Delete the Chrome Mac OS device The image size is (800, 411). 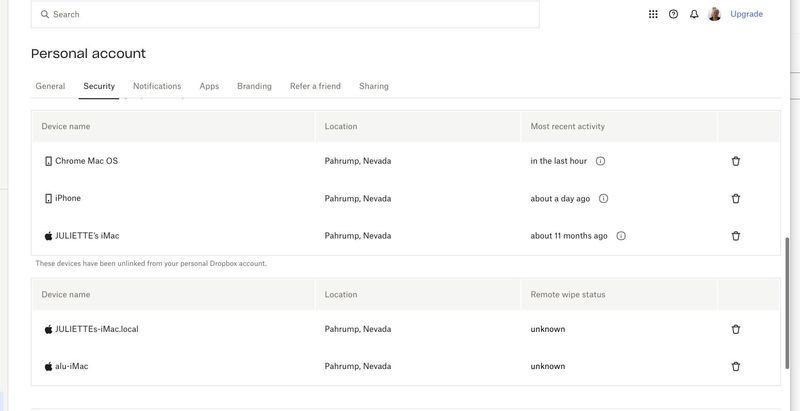(736, 161)
